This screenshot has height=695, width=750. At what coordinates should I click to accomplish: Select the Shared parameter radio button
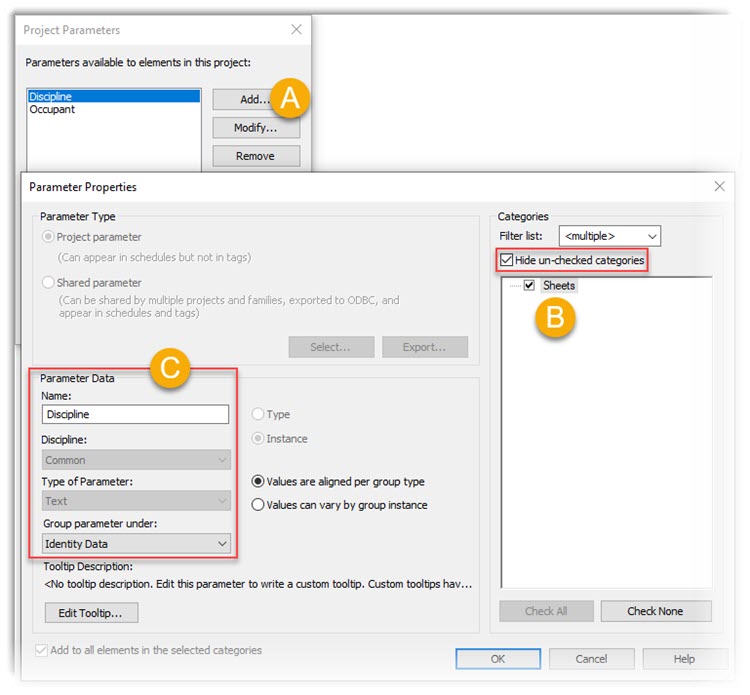48,283
